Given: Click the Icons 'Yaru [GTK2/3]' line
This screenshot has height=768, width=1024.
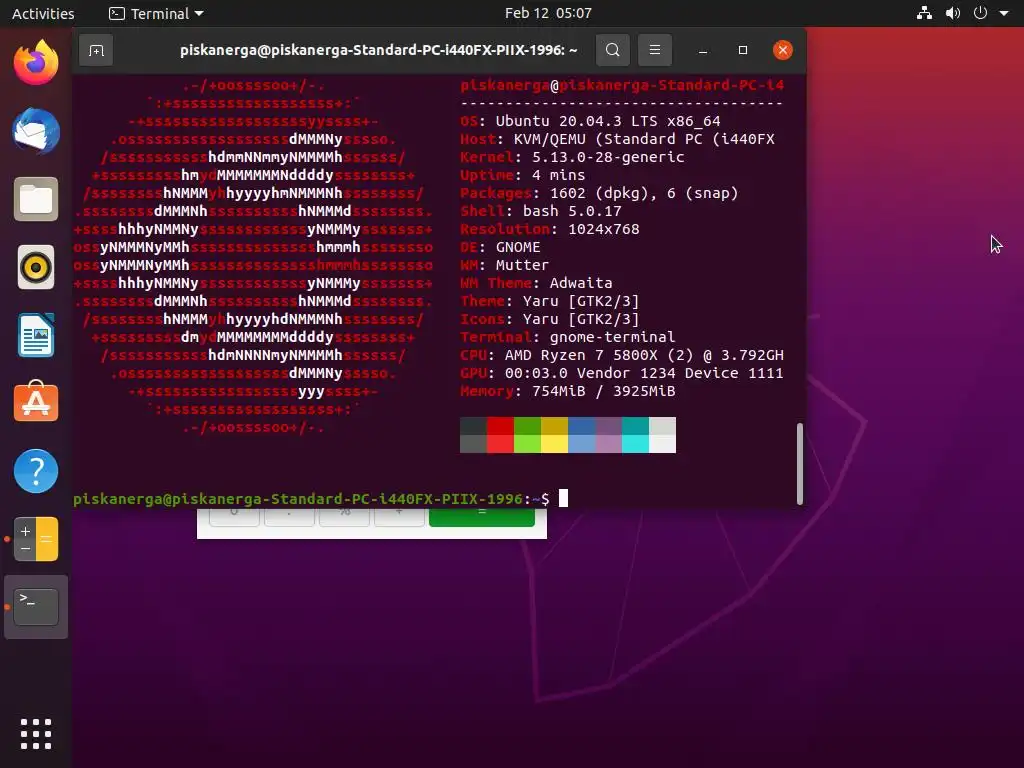Looking at the screenshot, I should (x=550, y=319).
